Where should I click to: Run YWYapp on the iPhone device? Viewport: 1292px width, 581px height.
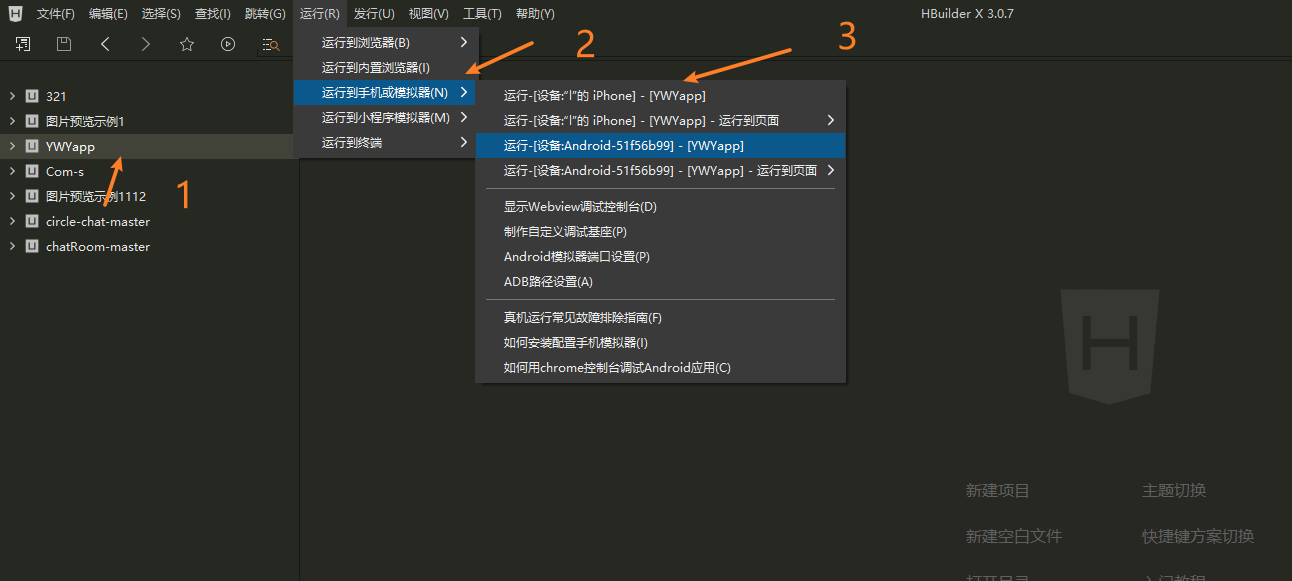[x=661, y=96]
